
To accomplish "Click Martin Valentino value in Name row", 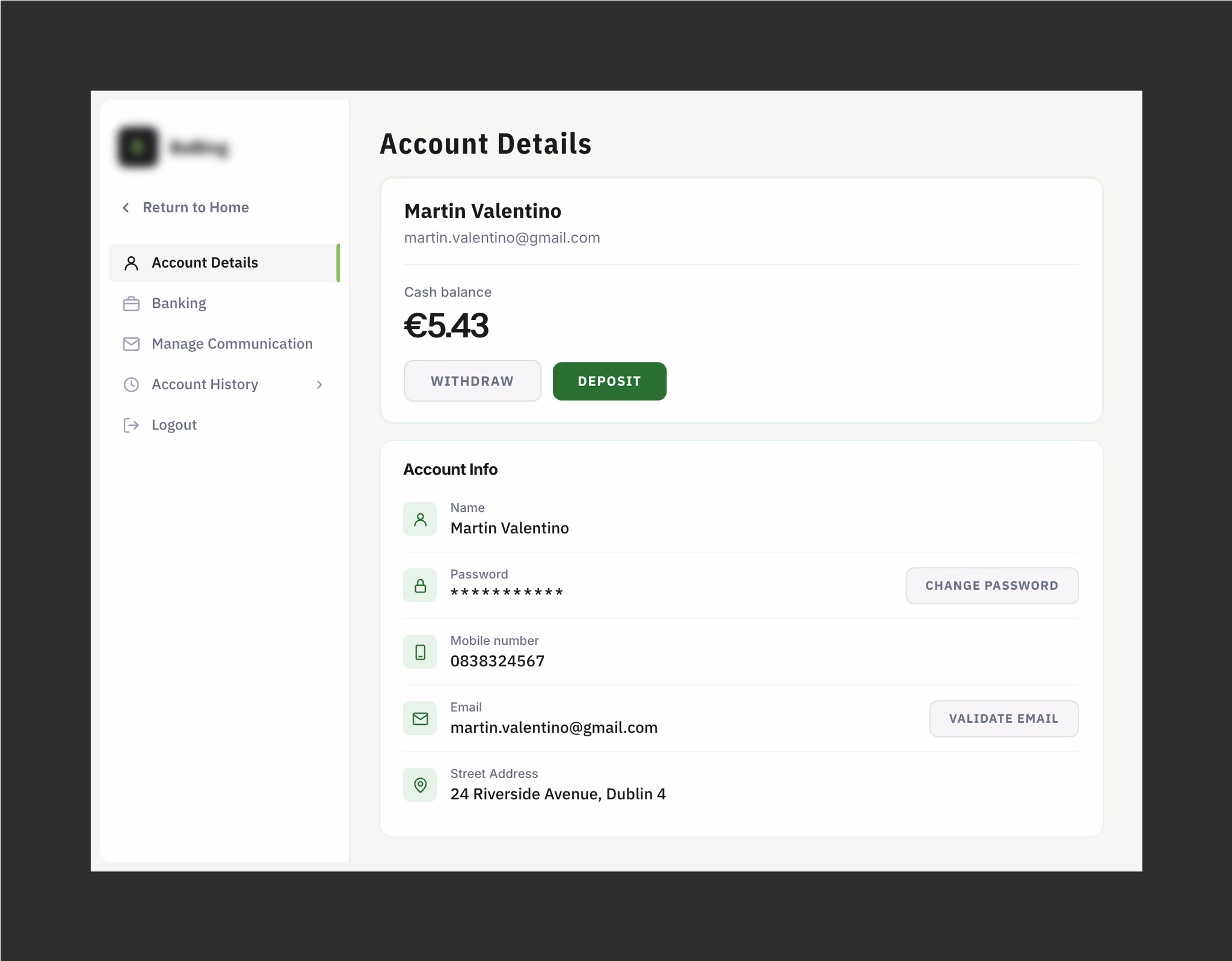I will (510, 528).
